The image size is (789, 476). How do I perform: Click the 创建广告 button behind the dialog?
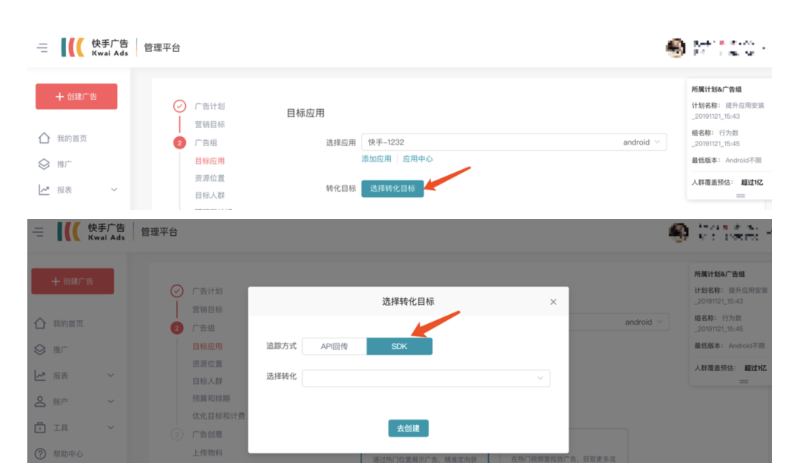(x=72, y=281)
